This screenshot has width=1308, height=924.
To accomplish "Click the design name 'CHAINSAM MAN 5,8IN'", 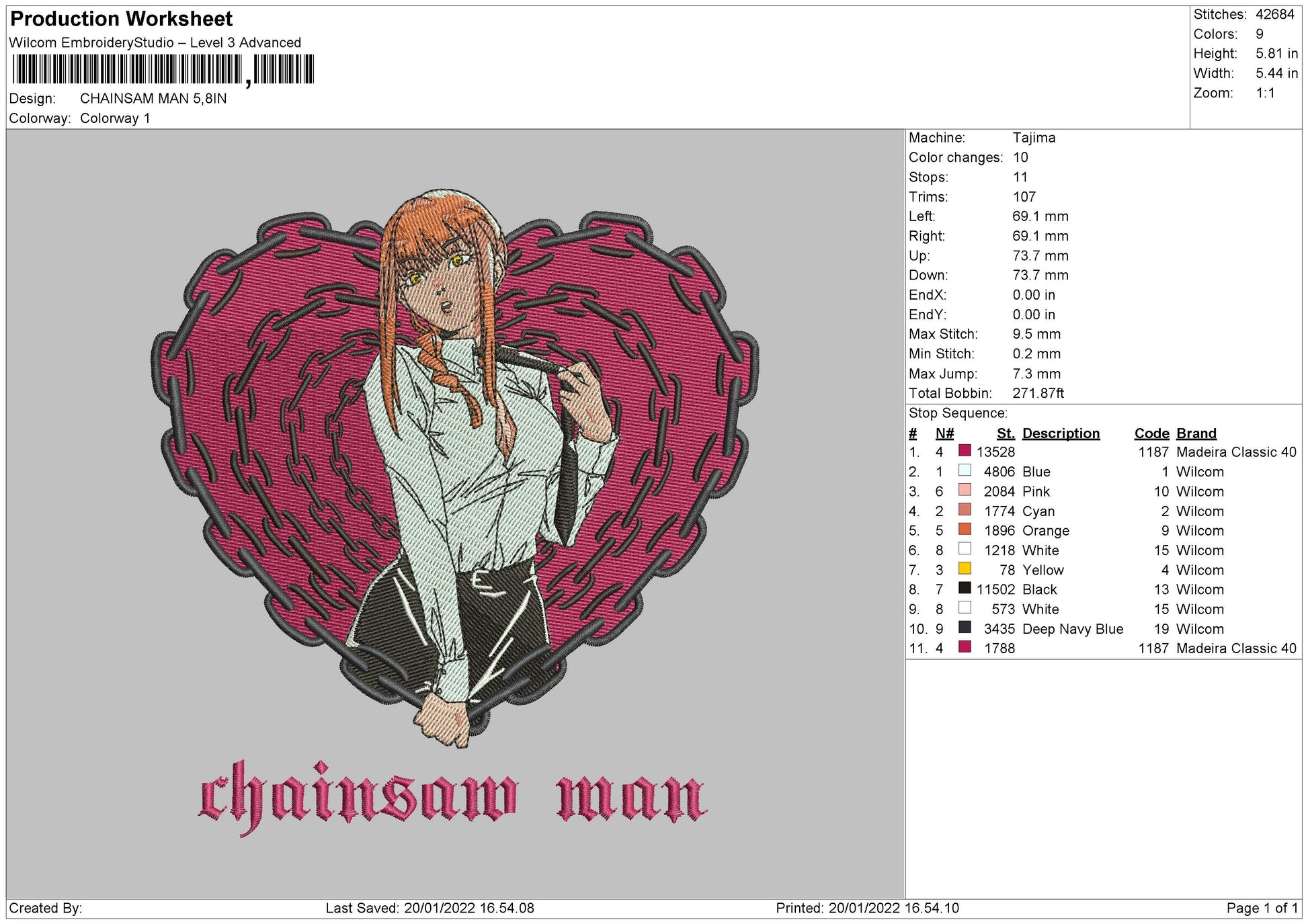I will coord(153,99).
